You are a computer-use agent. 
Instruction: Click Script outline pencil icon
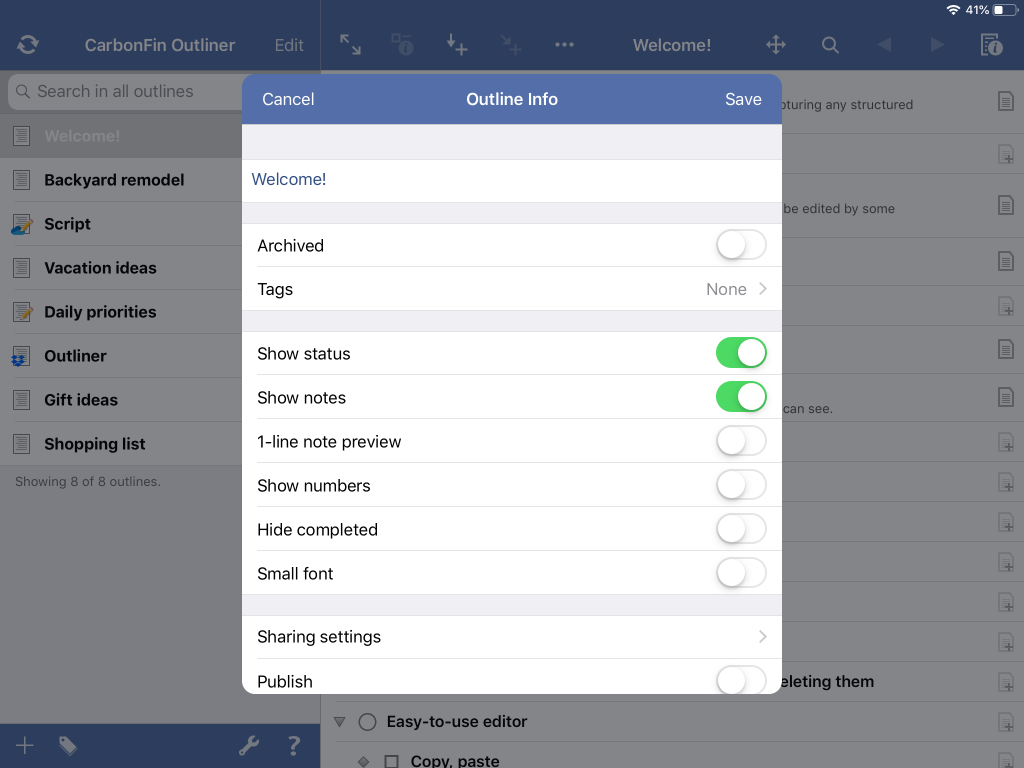[22, 224]
